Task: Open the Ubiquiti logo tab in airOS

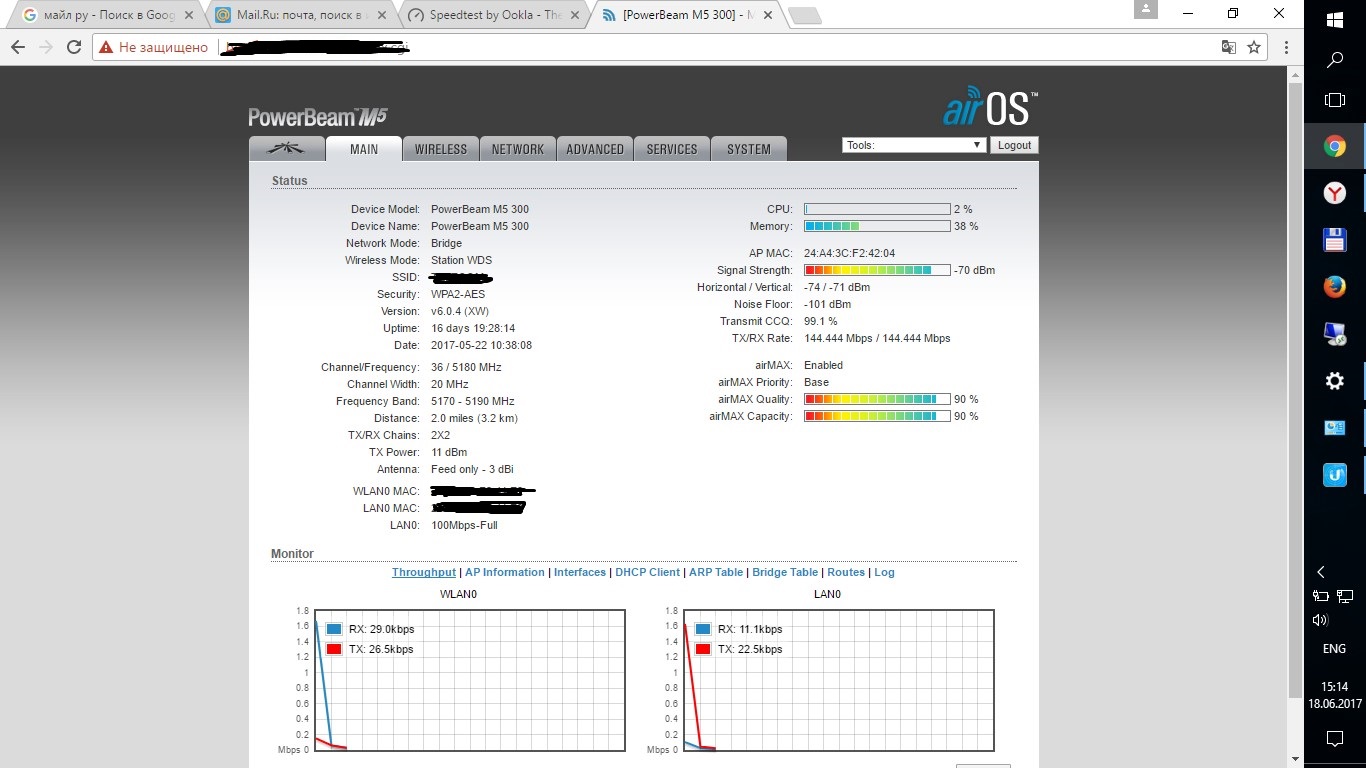Action: point(286,149)
